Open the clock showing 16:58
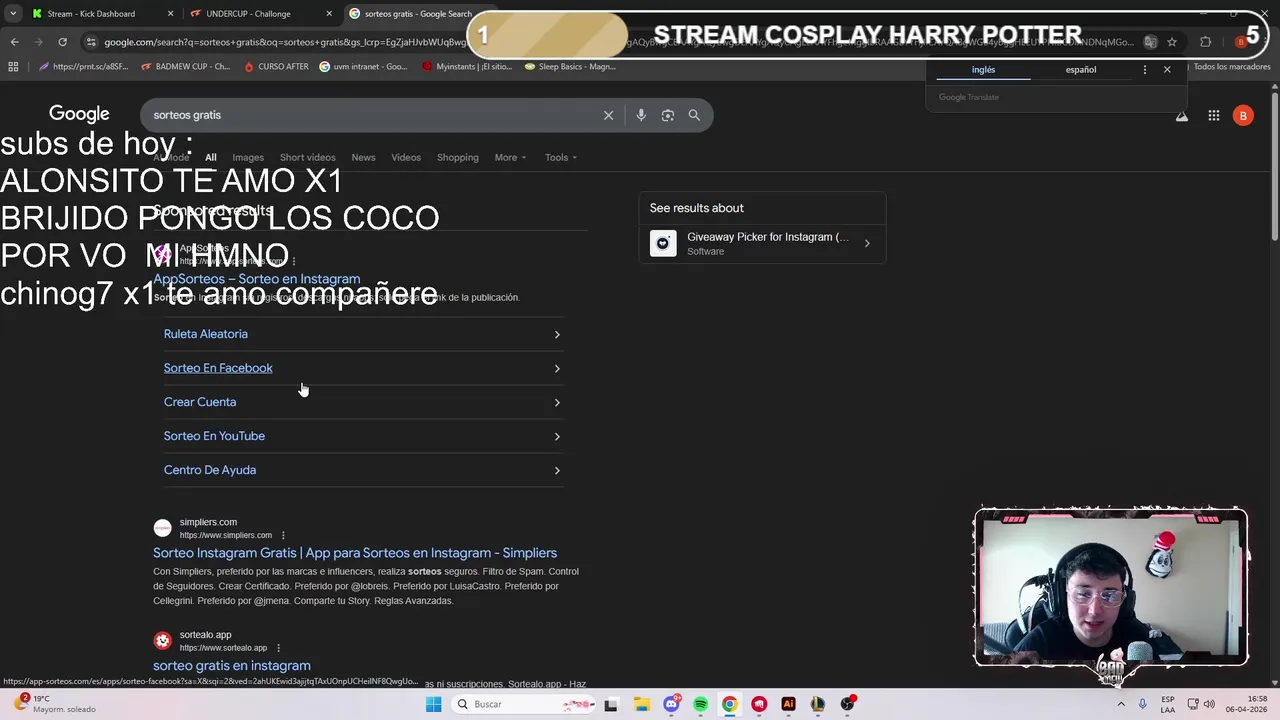Viewport: 1280px width, 720px height. pyautogui.click(x=1245, y=704)
